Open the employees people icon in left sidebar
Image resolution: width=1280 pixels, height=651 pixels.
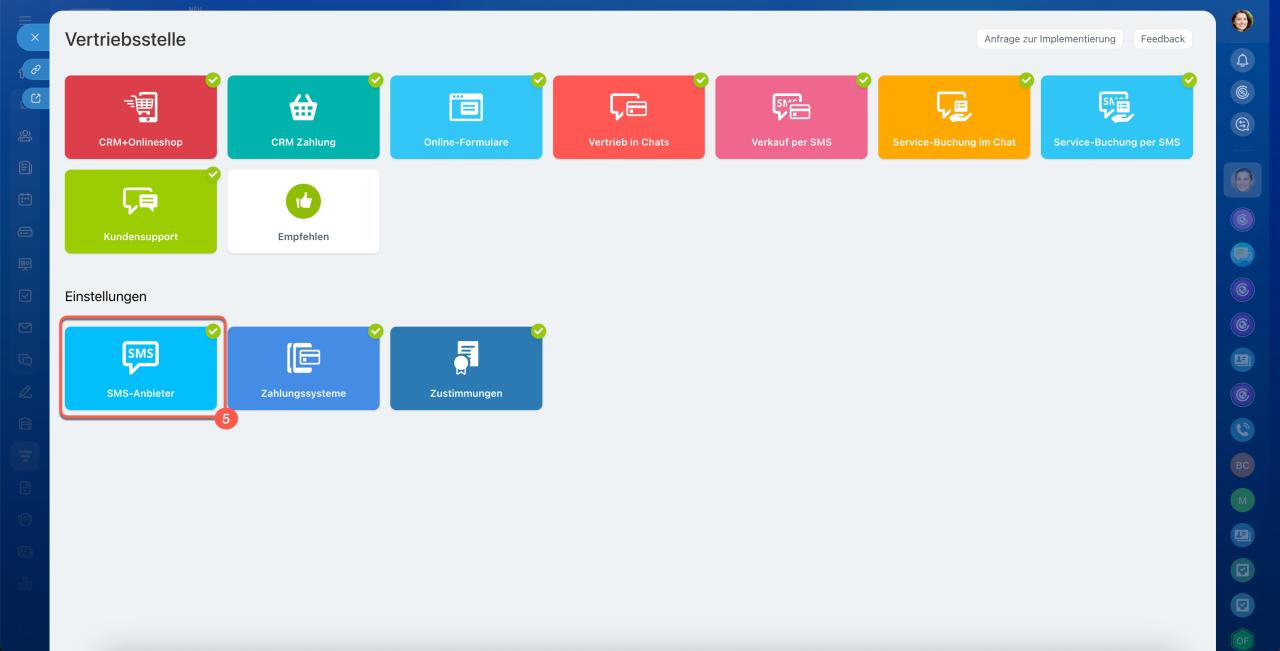click(x=25, y=135)
